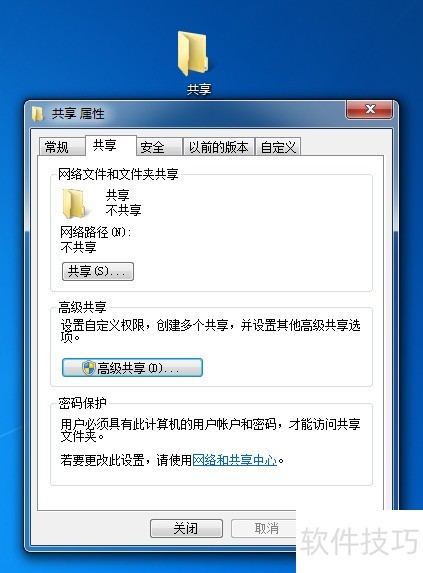Close the 共享 属性 window with X
Viewport: 423px width, 573px height.
[x=369, y=109]
